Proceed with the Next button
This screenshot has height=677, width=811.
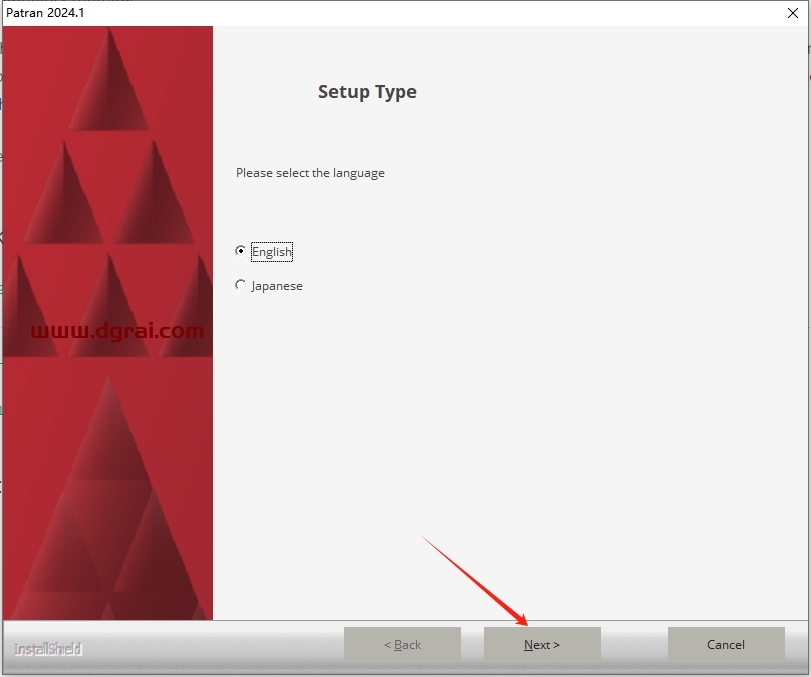542,644
